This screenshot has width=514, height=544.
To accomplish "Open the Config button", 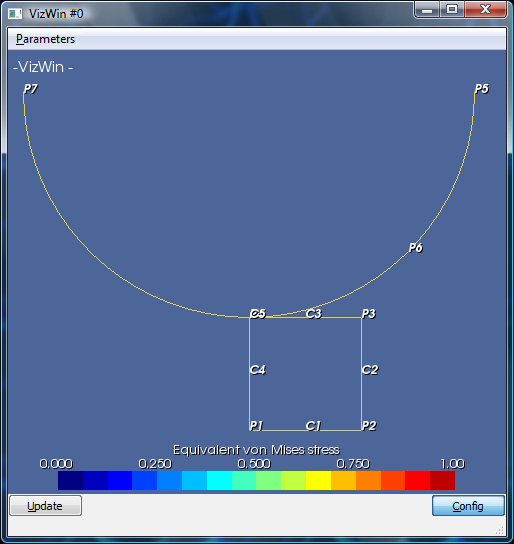I will [468, 506].
